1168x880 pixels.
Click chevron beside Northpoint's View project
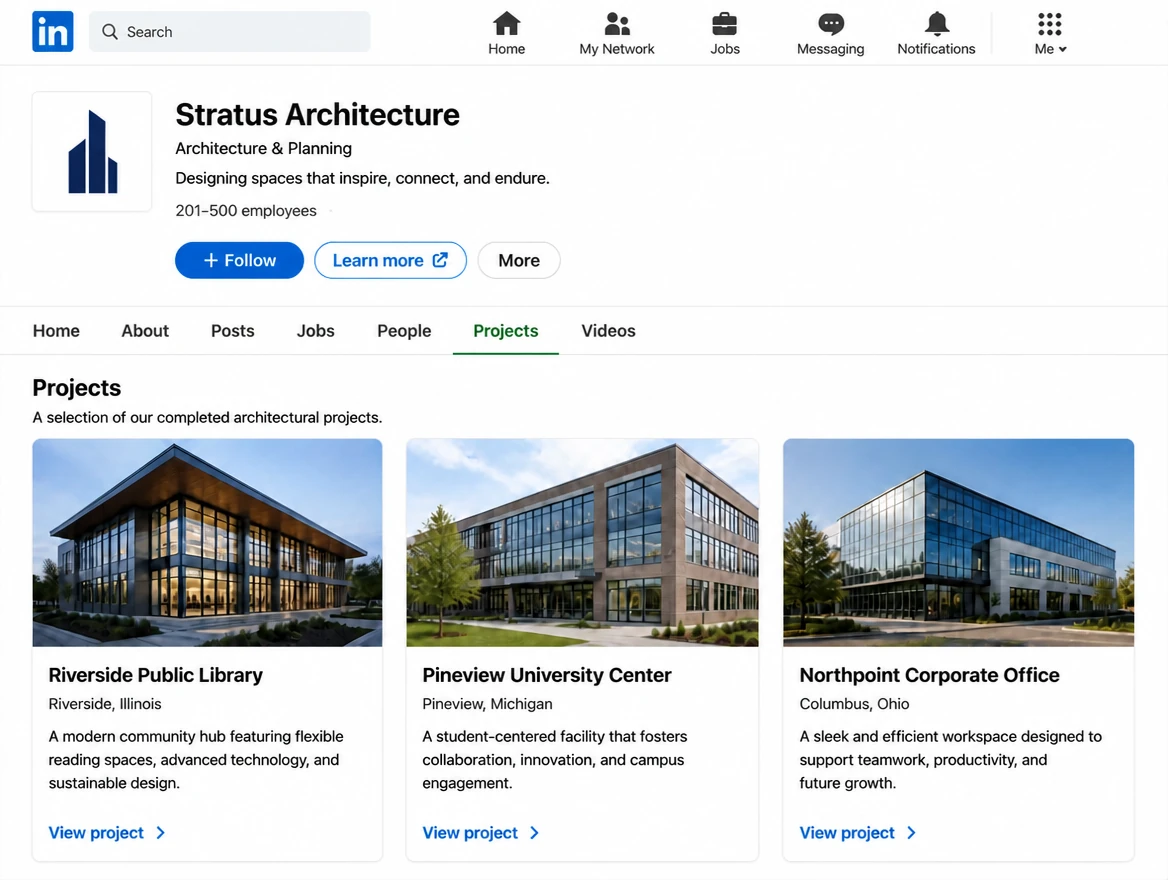911,833
